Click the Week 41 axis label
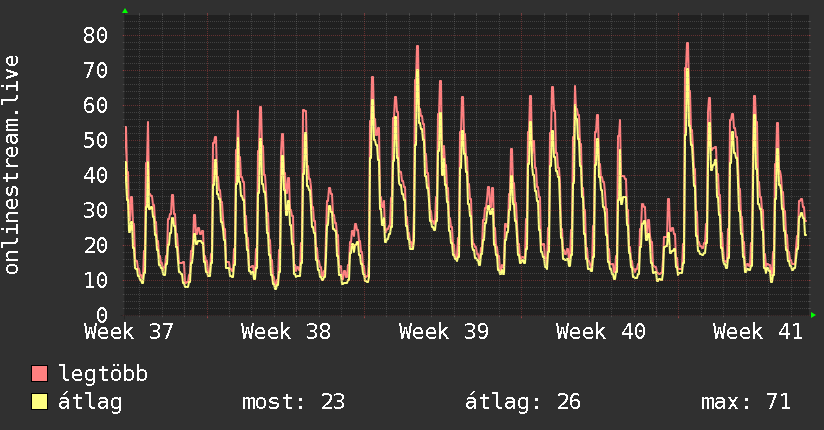The height and width of the screenshot is (430, 824). [758, 332]
